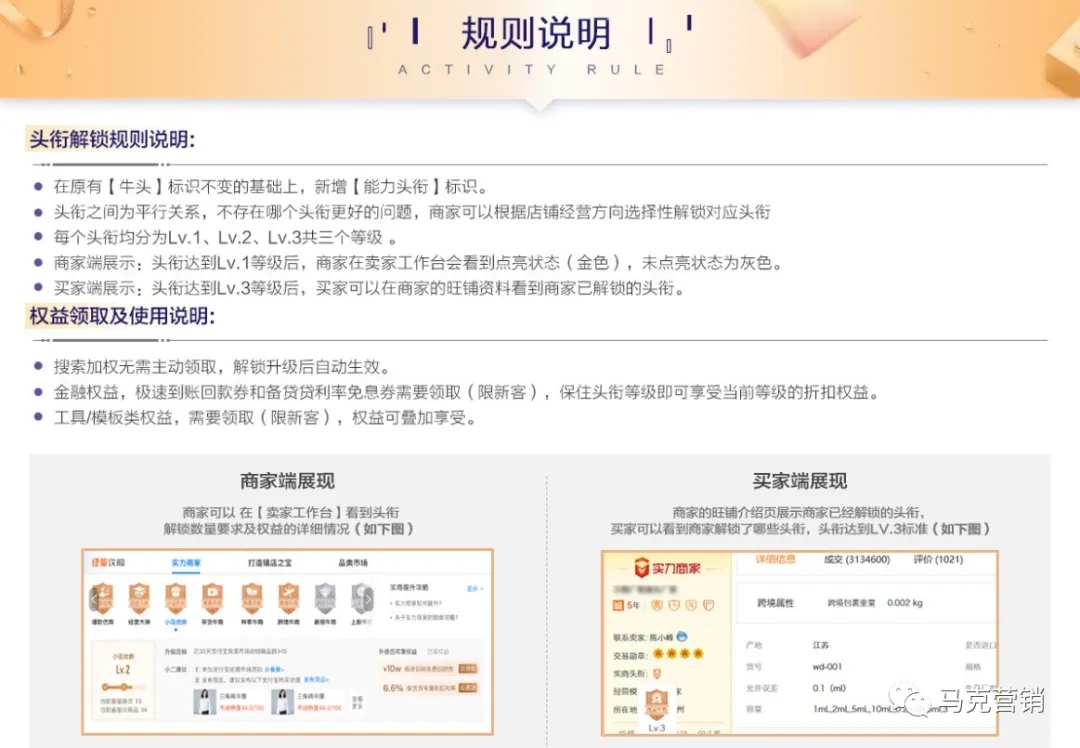Open the 评价 (1021) tab
This screenshot has width=1080, height=748.
coord(936,560)
